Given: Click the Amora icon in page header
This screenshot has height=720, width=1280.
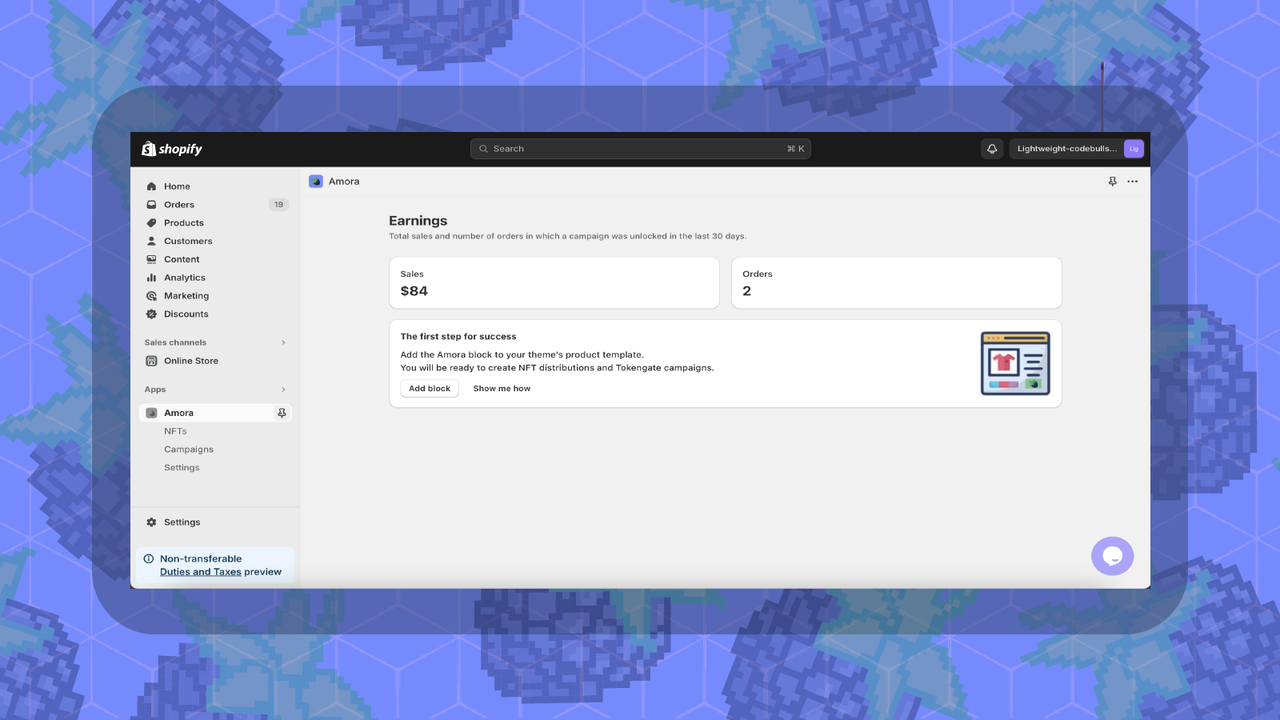Looking at the screenshot, I should [x=316, y=181].
